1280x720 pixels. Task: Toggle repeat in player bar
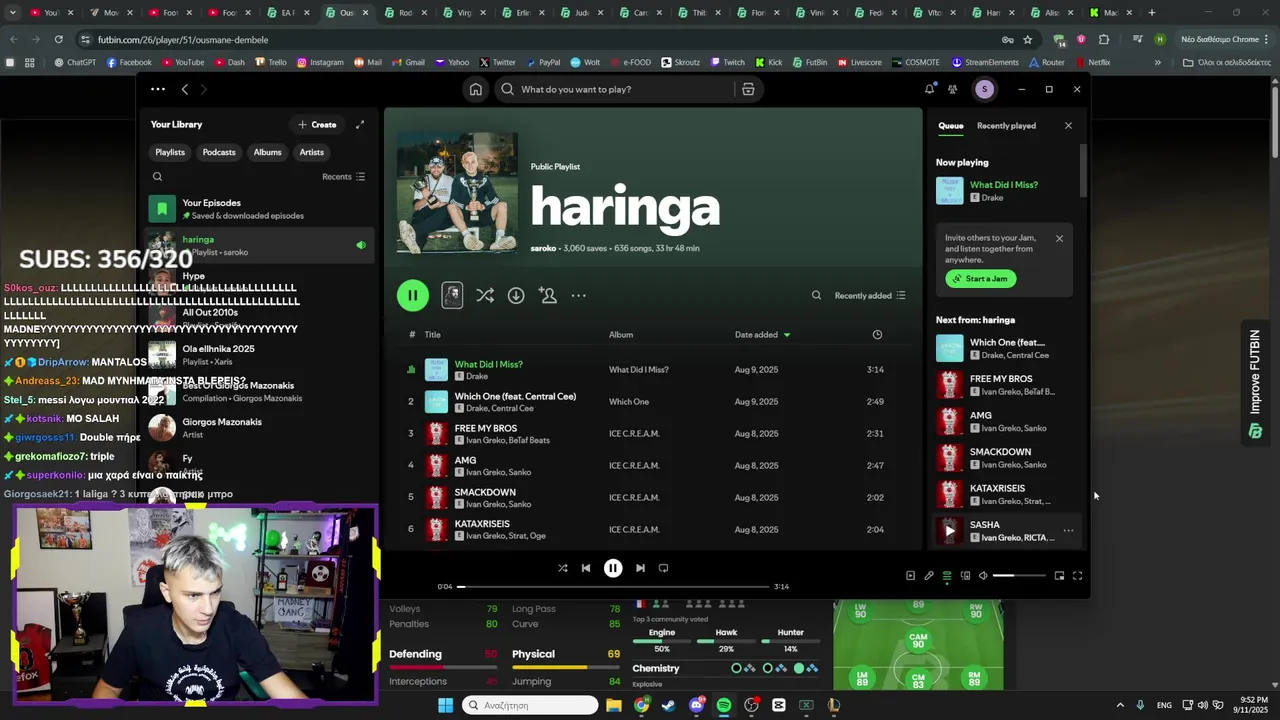click(663, 568)
